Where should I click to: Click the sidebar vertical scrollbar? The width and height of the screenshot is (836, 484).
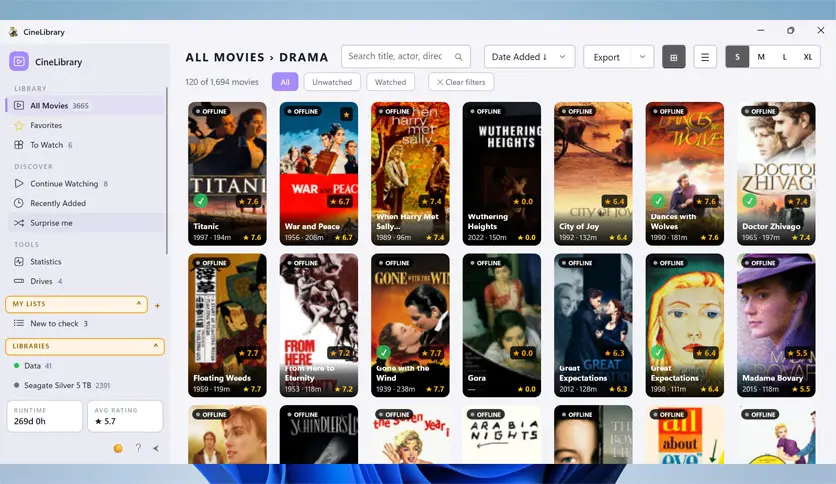pyautogui.click(x=167, y=171)
